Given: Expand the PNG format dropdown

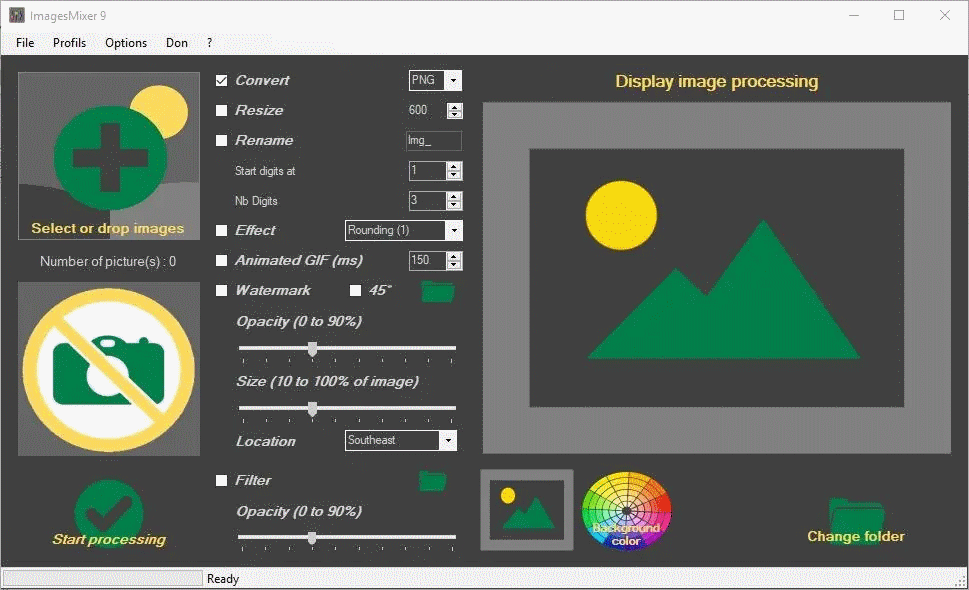Looking at the screenshot, I should click(453, 80).
